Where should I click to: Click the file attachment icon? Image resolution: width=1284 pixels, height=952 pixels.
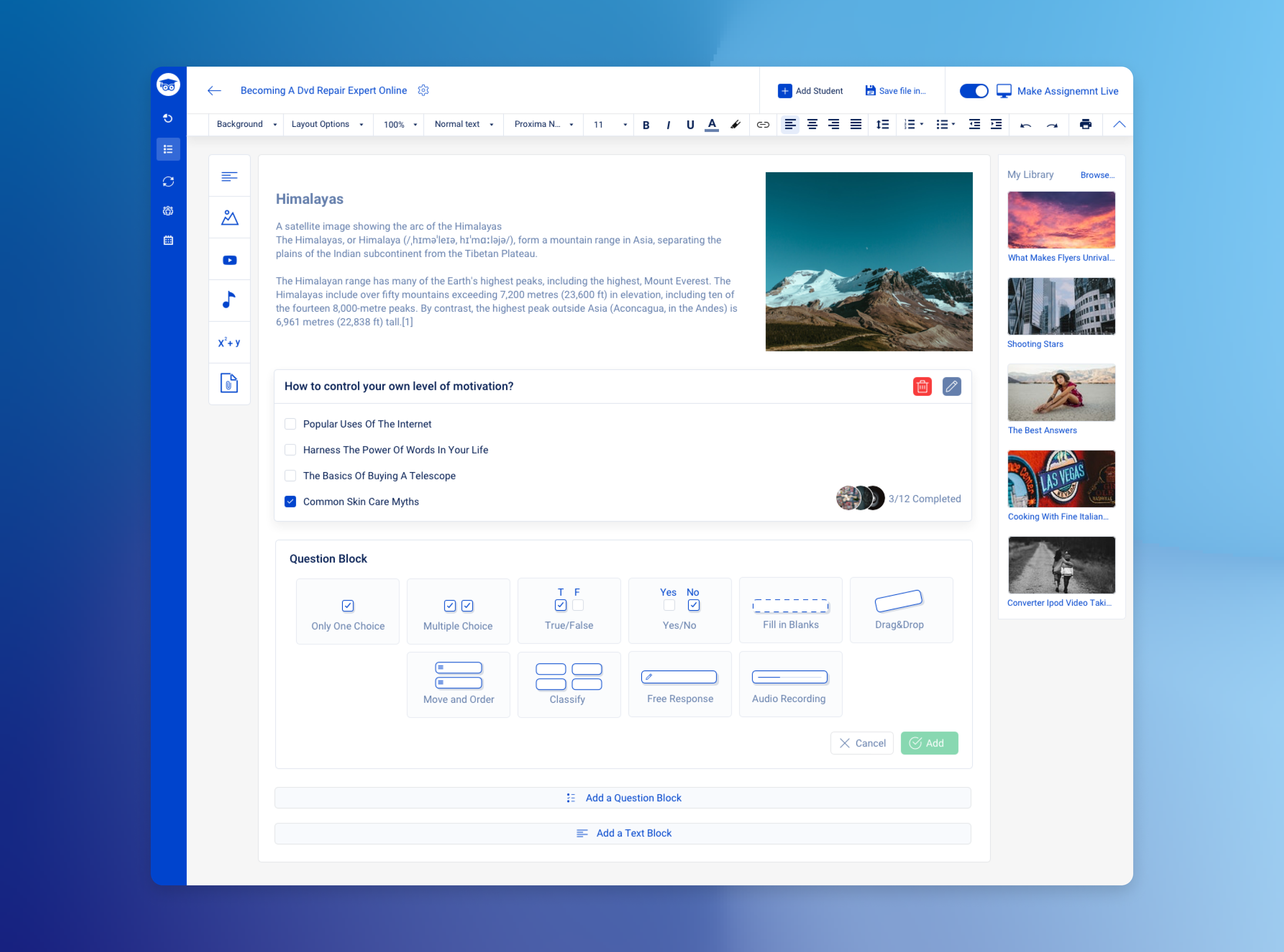(229, 383)
